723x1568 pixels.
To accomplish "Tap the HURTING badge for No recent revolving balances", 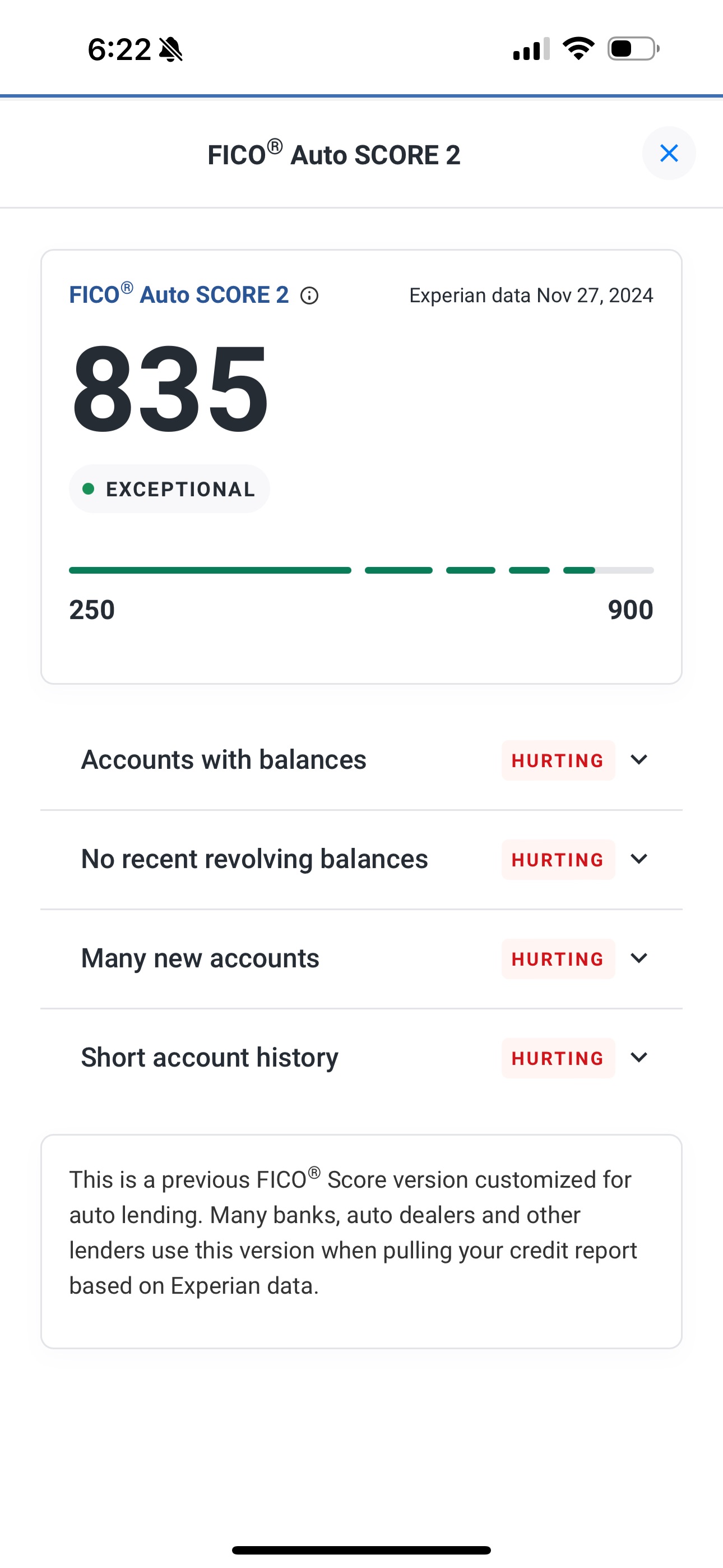I will pos(558,860).
